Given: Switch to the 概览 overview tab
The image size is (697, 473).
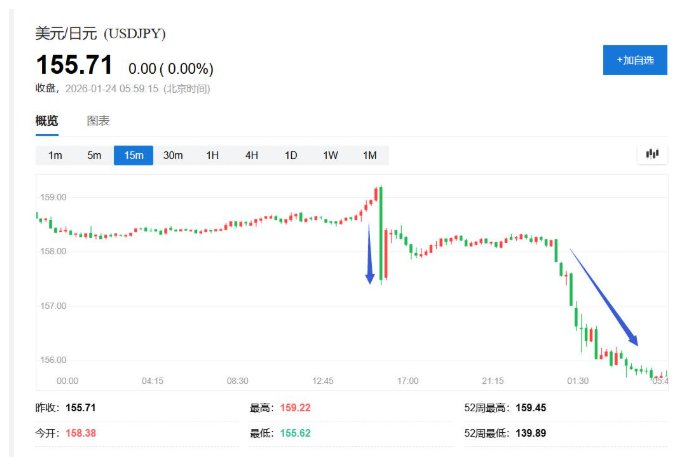Looking at the screenshot, I should click(47, 121).
